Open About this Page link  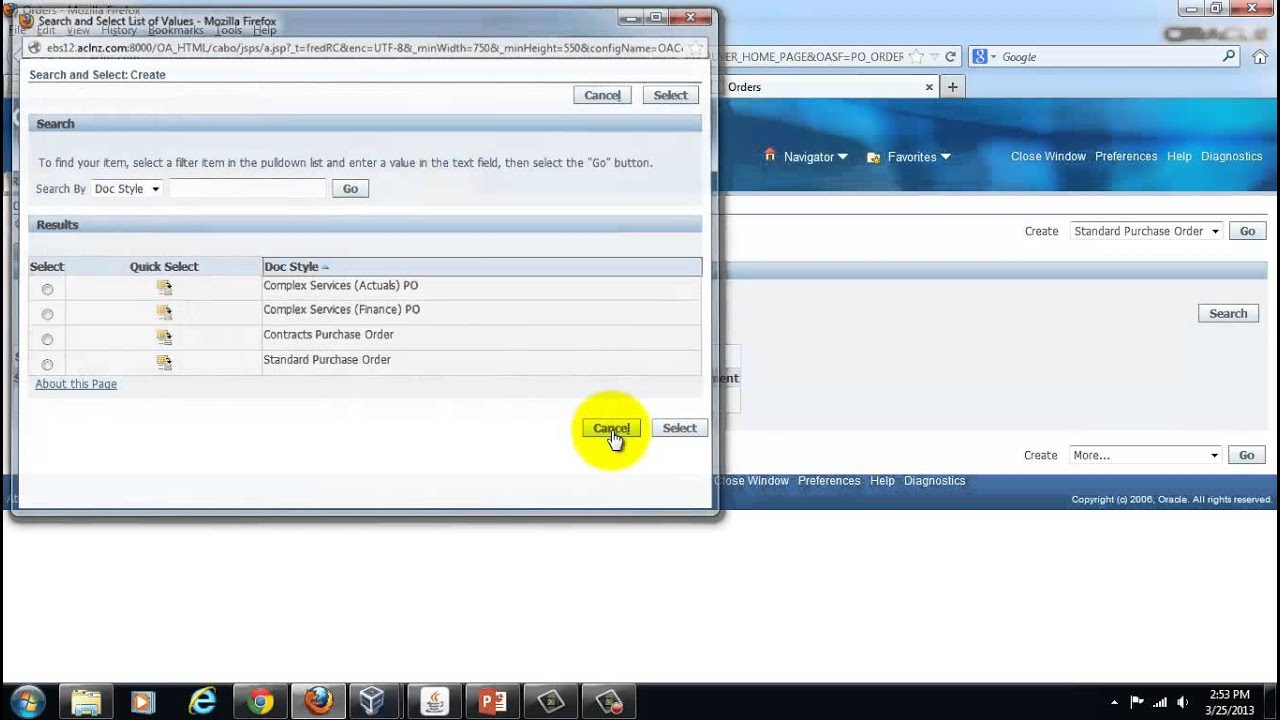coord(76,384)
